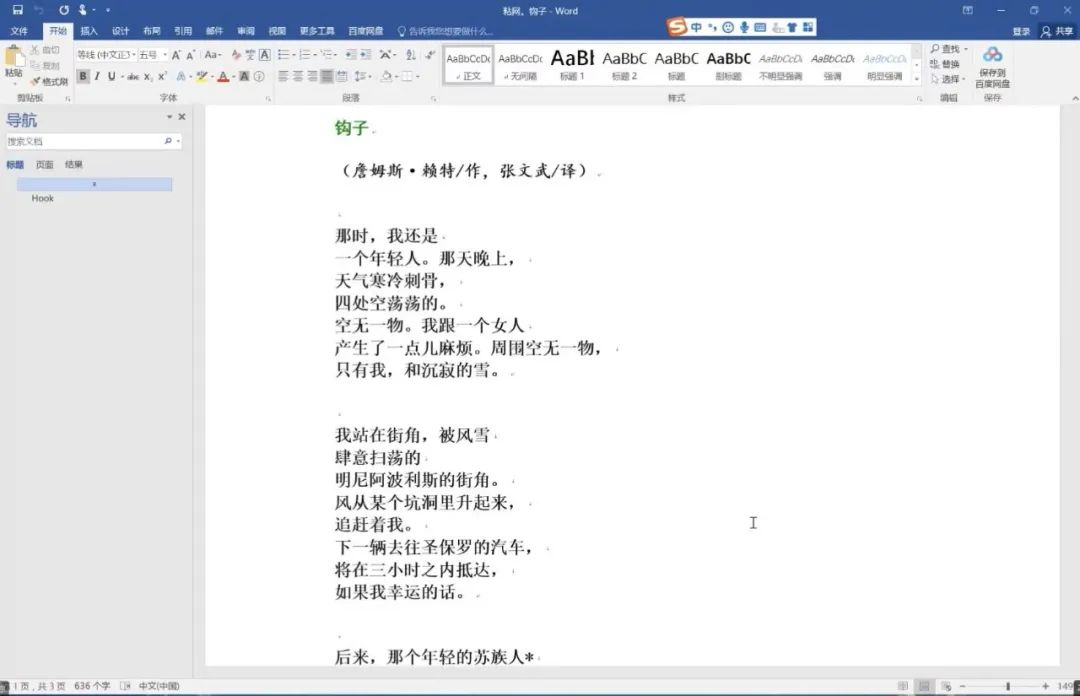Increase paragraph indent
Viewport: 1080px width, 696px height.
coord(366,55)
